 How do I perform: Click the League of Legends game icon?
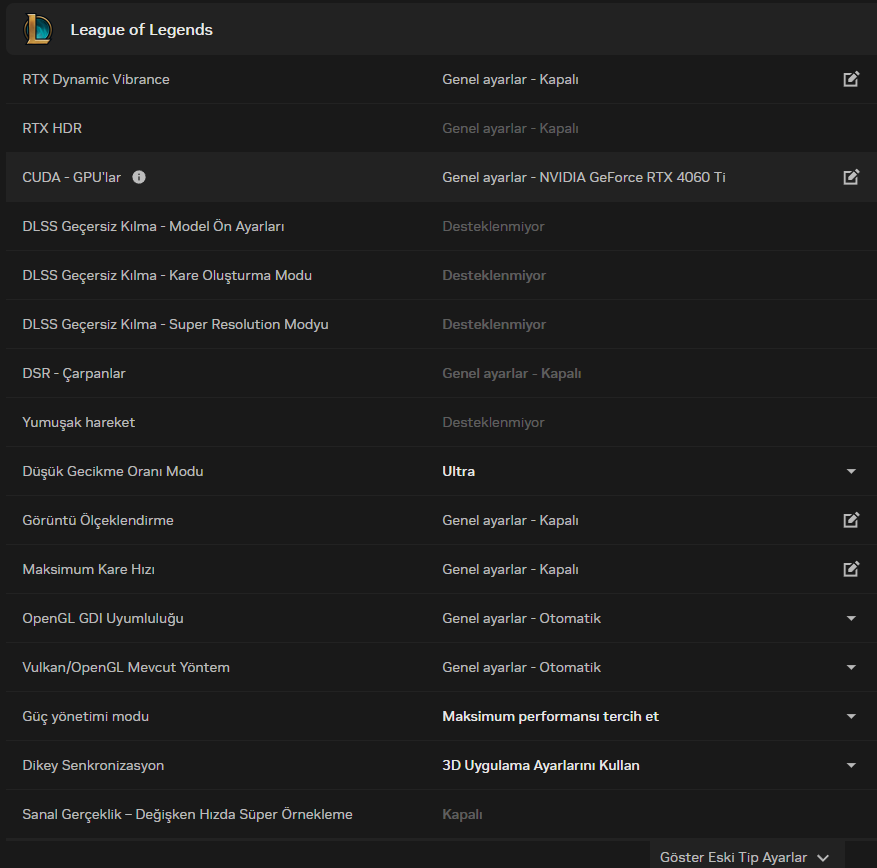click(x=37, y=29)
